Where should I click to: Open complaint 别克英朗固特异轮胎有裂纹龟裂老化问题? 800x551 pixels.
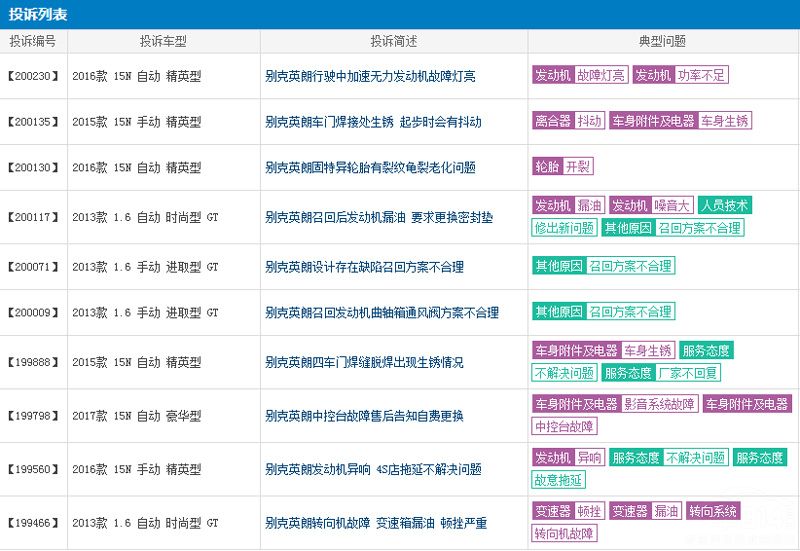pos(370,167)
